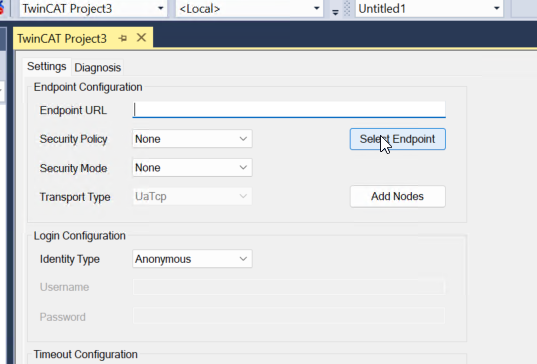Click the Select Endpoint button

pyautogui.click(x=398, y=139)
